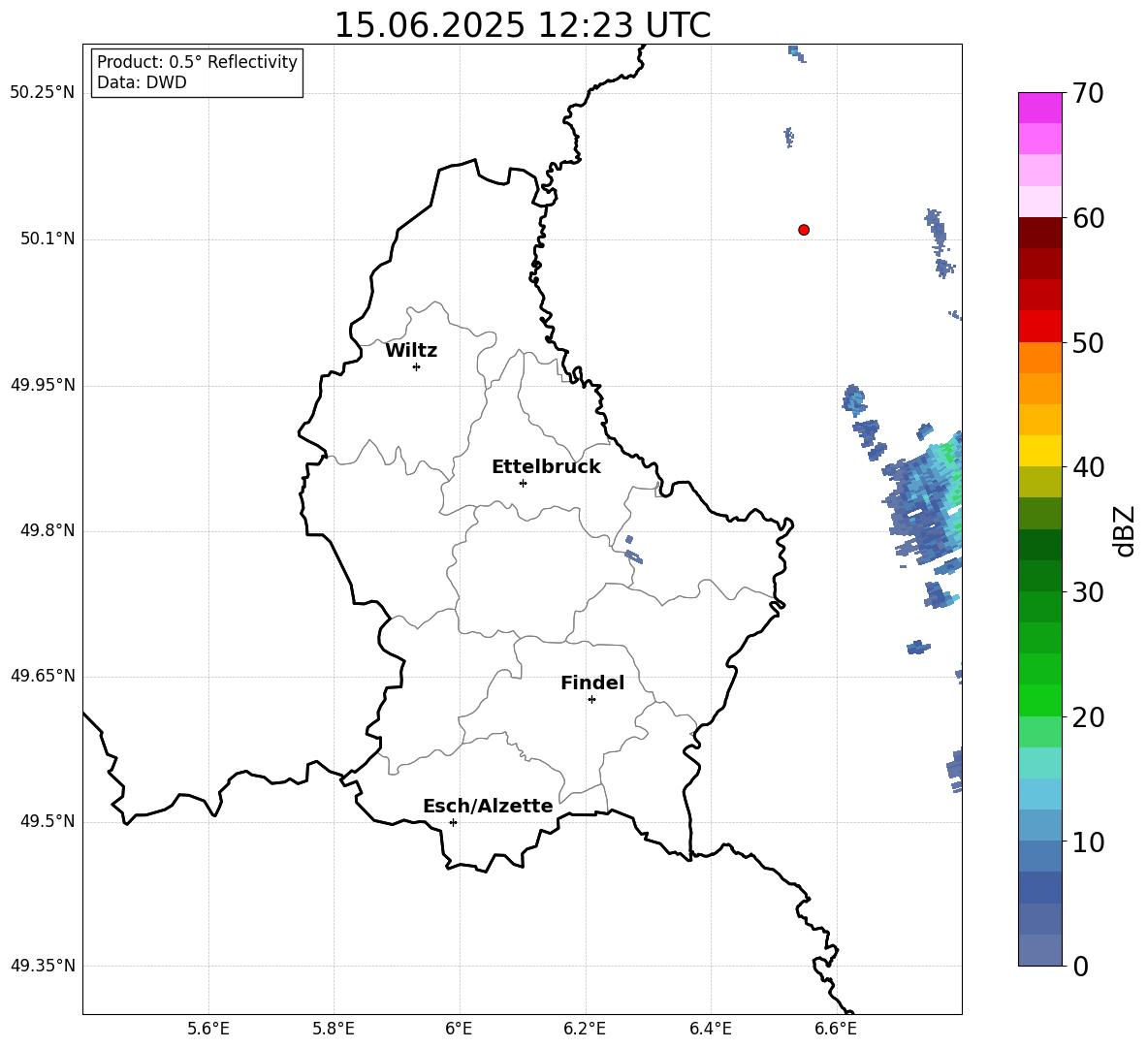The height and width of the screenshot is (1048, 1148).
Task: Click the dBZ colorbar axis label
Action: pos(1124,530)
